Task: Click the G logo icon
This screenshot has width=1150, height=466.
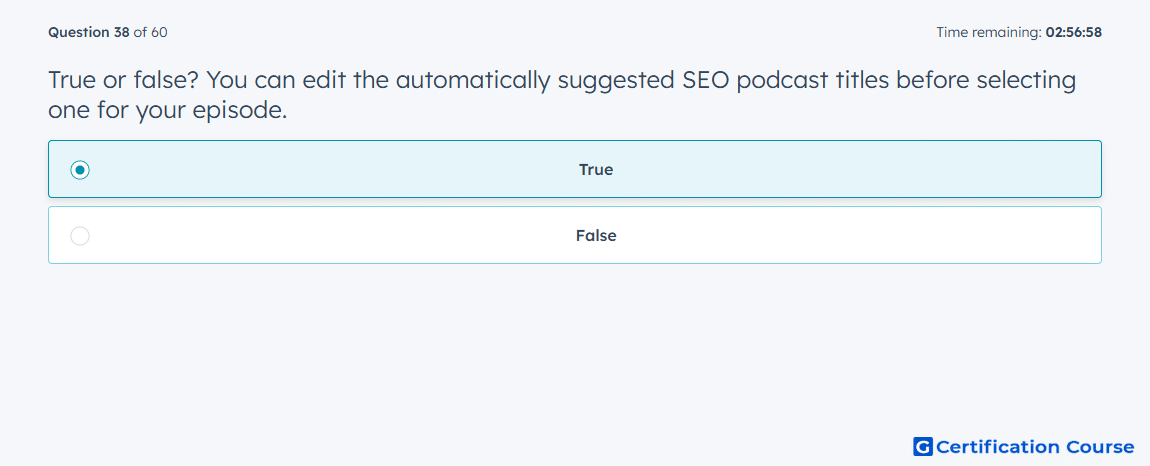Action: tap(923, 446)
